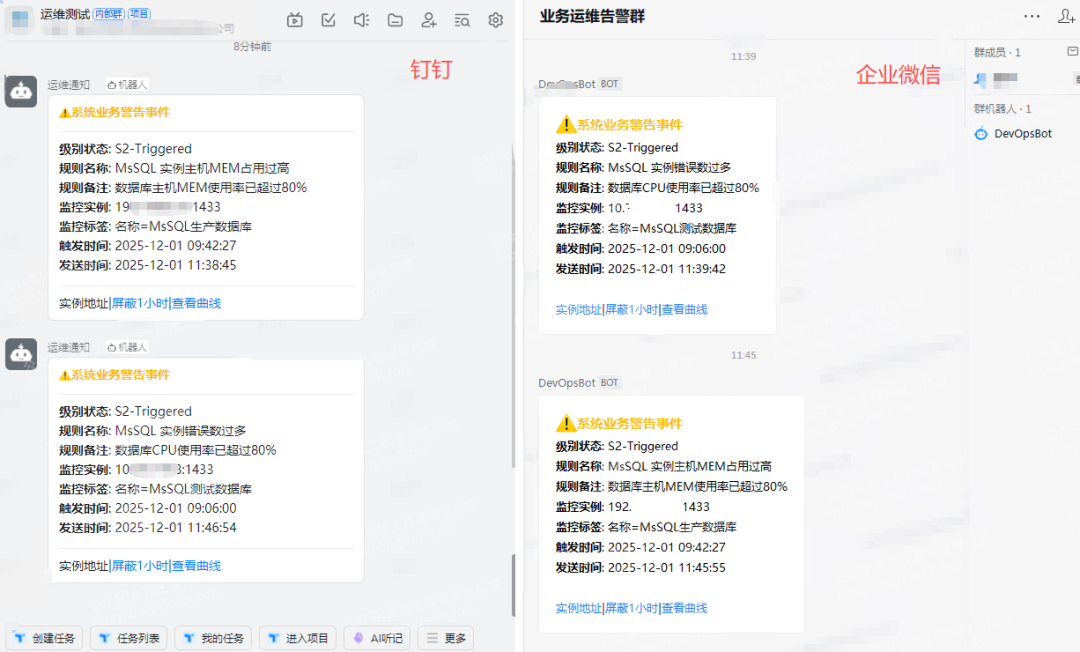Open 任务列表 in bottom toolbar
The width and height of the screenshot is (1080, 652).
pyautogui.click(x=129, y=638)
